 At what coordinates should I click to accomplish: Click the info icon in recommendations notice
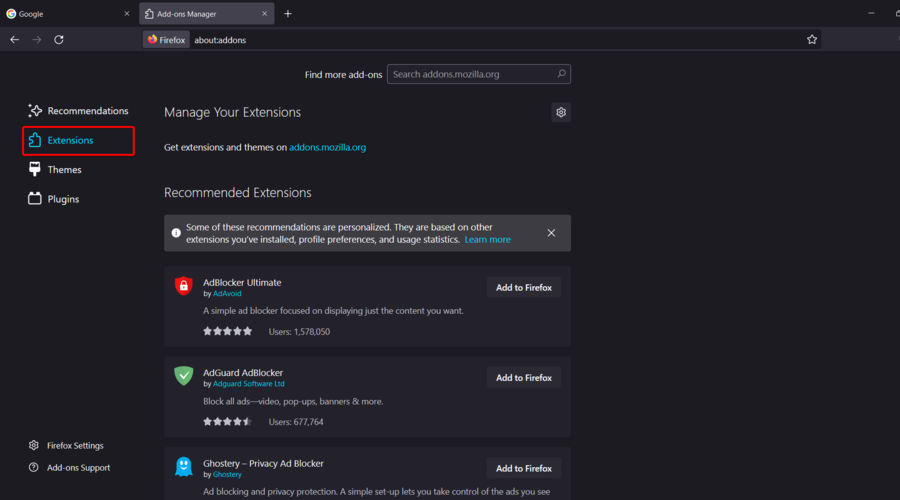click(x=176, y=233)
